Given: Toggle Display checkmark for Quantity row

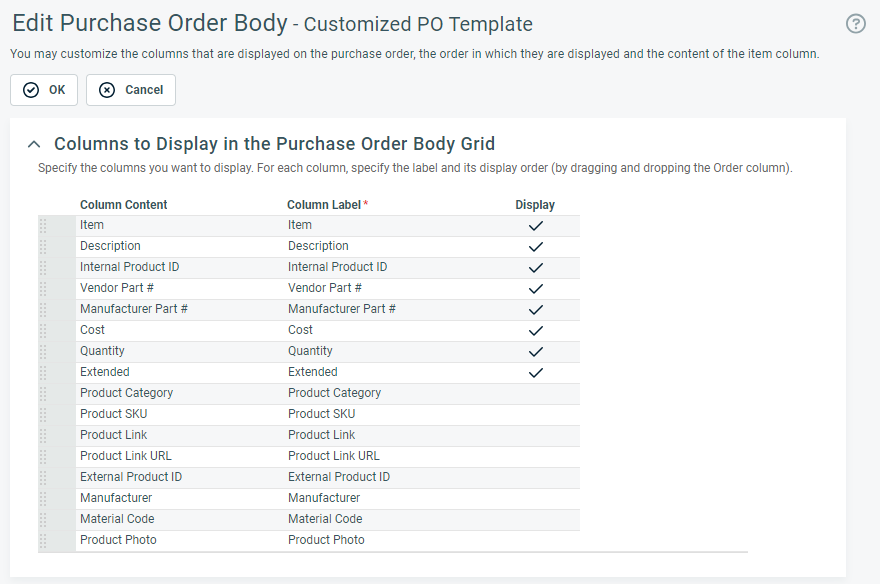Looking at the screenshot, I should pyautogui.click(x=535, y=352).
